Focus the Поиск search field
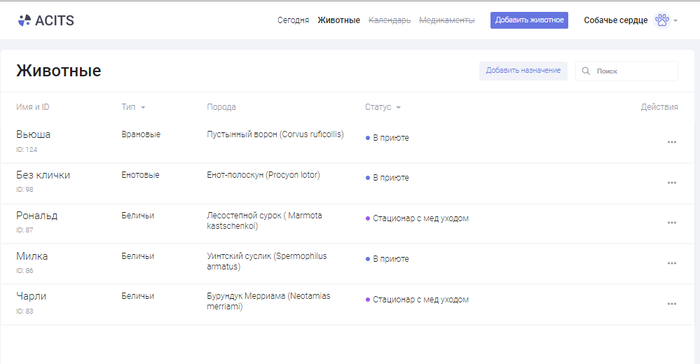 pos(627,71)
